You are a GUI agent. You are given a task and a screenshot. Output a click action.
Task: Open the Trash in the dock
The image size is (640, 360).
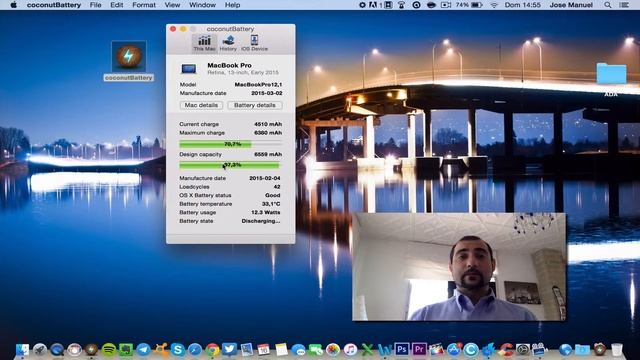click(x=617, y=349)
